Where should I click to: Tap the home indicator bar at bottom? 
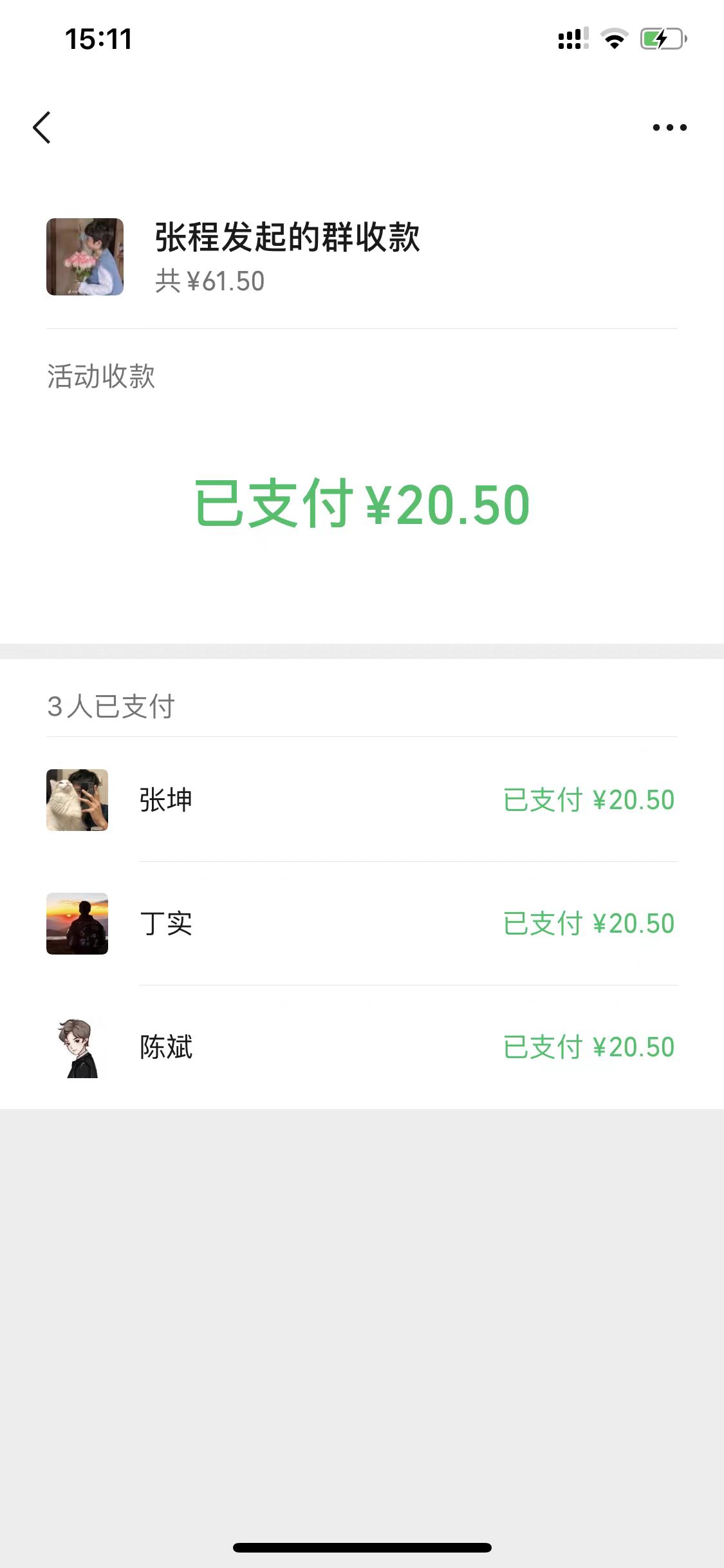pyautogui.click(x=362, y=1547)
